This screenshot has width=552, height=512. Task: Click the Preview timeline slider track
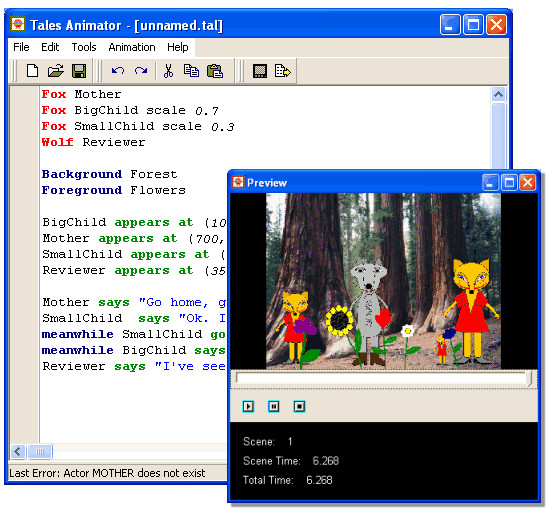pyautogui.click(x=381, y=378)
